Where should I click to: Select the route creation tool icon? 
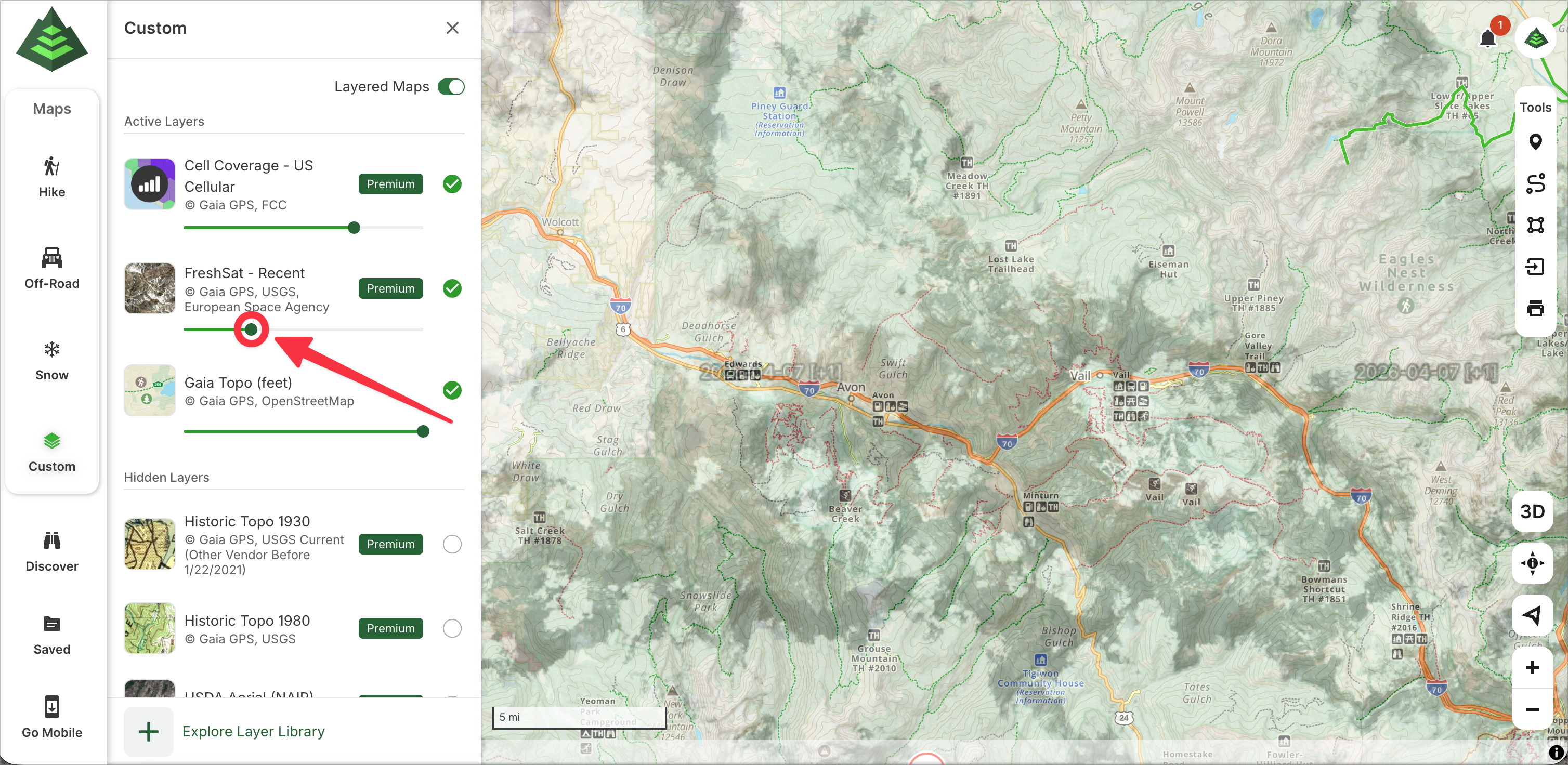pos(1535,184)
